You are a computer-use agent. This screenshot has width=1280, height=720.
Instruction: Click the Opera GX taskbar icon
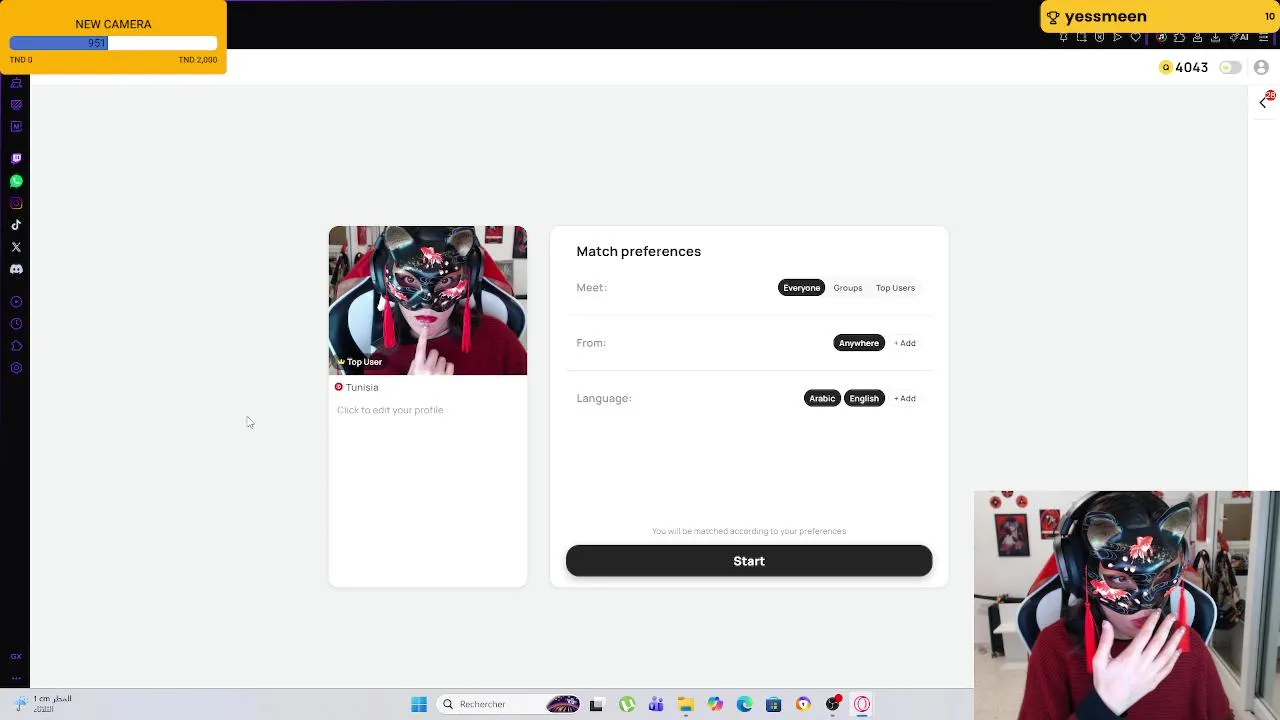862,704
